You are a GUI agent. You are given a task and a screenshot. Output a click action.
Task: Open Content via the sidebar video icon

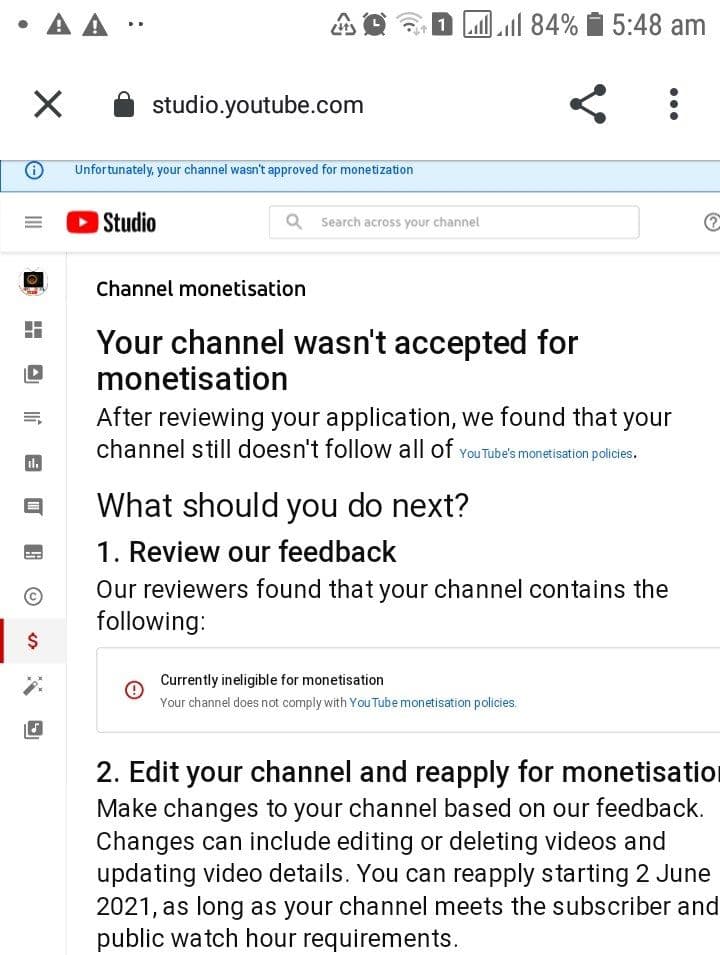[34, 373]
